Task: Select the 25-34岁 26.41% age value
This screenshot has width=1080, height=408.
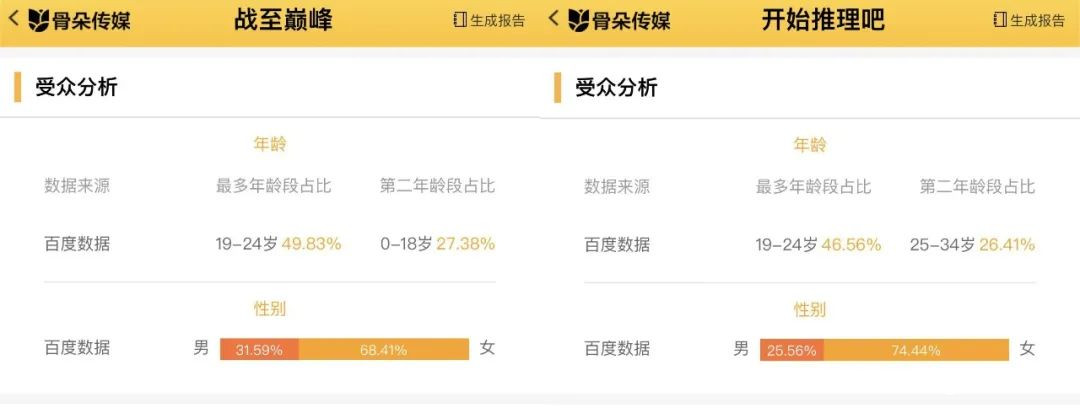Action: point(972,244)
